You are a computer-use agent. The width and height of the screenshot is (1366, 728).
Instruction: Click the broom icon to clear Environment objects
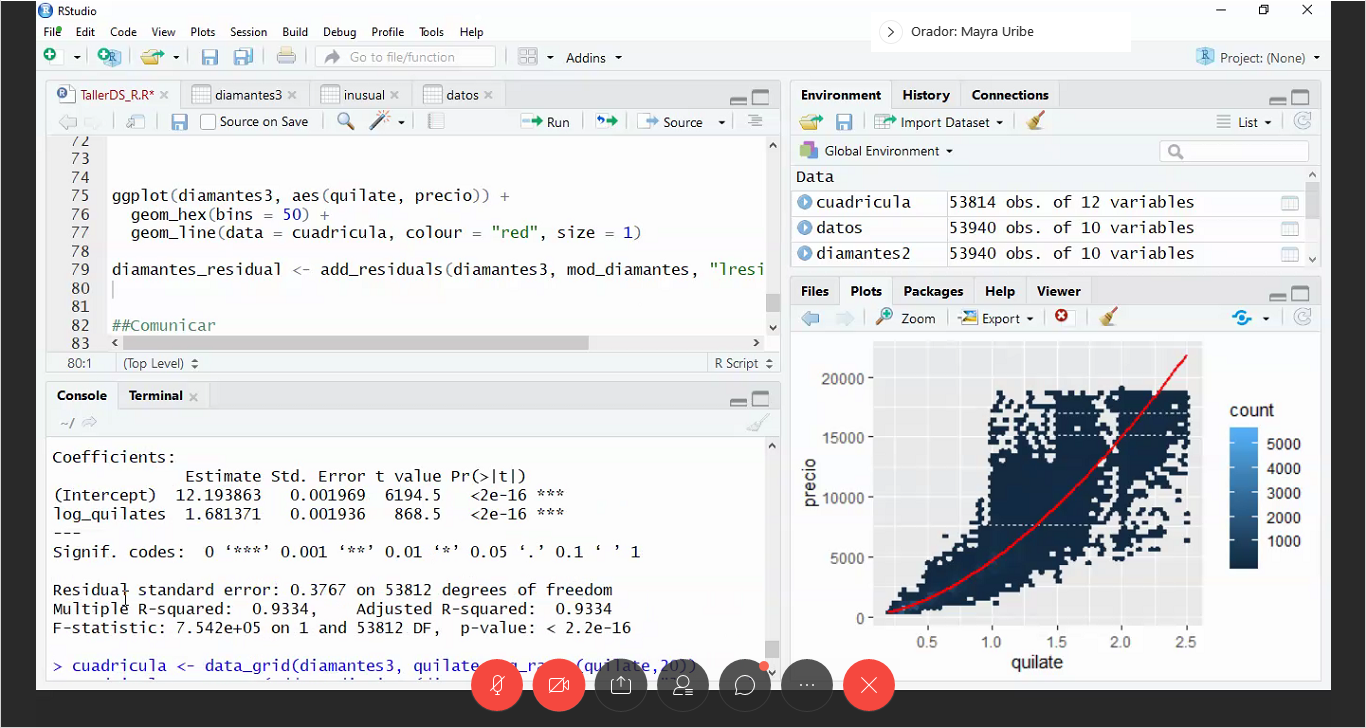1035,122
